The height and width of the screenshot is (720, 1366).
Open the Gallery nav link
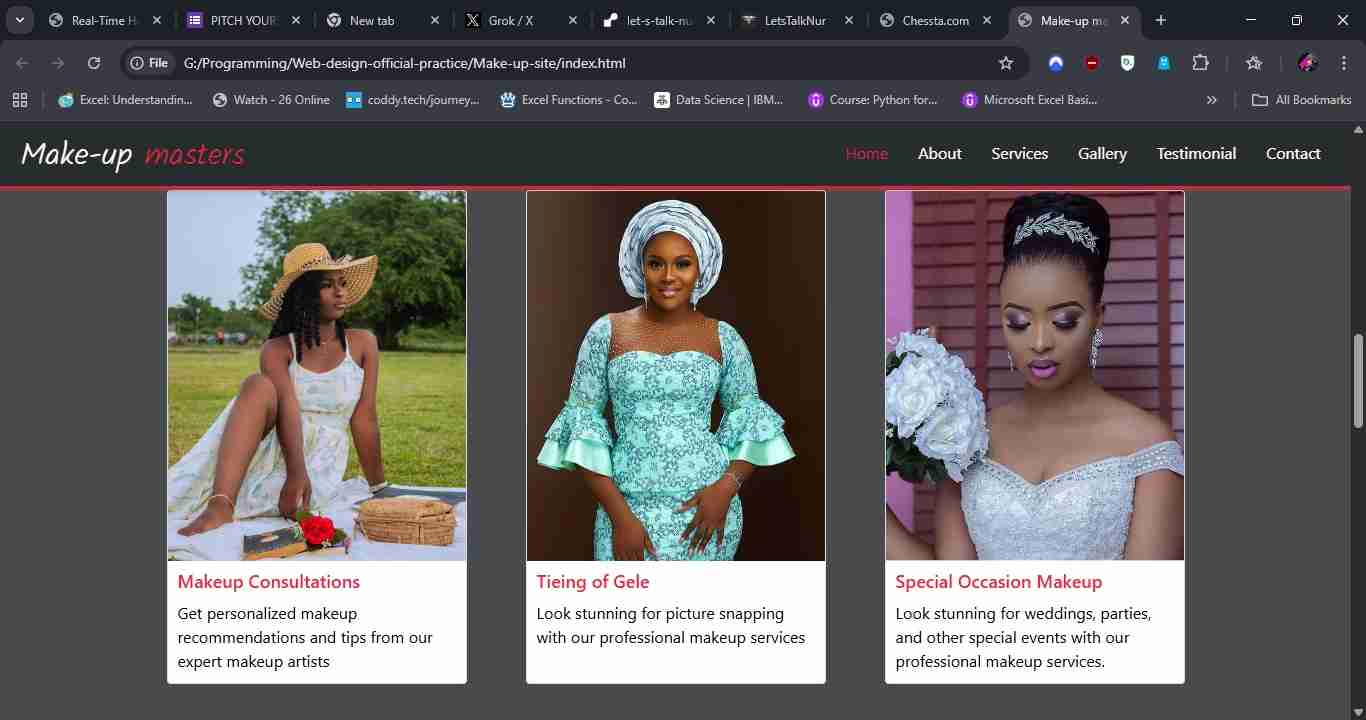pyautogui.click(x=1102, y=154)
